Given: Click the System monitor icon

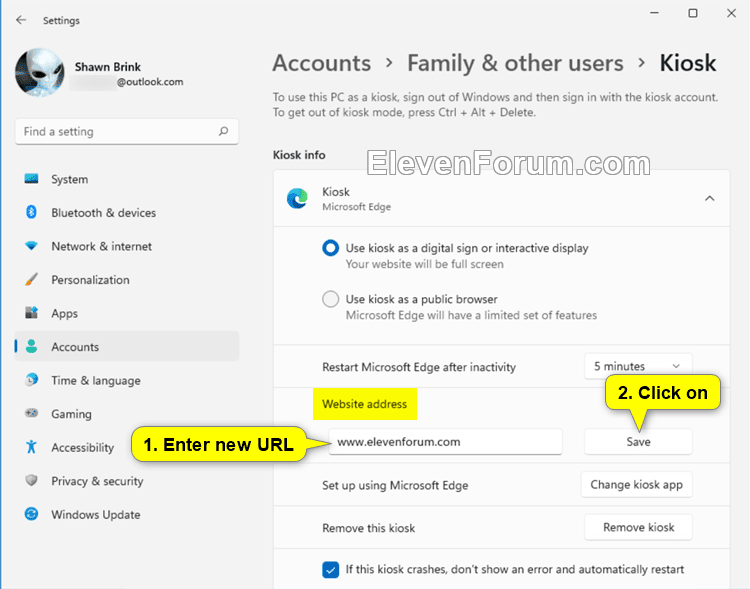Looking at the screenshot, I should [x=32, y=179].
